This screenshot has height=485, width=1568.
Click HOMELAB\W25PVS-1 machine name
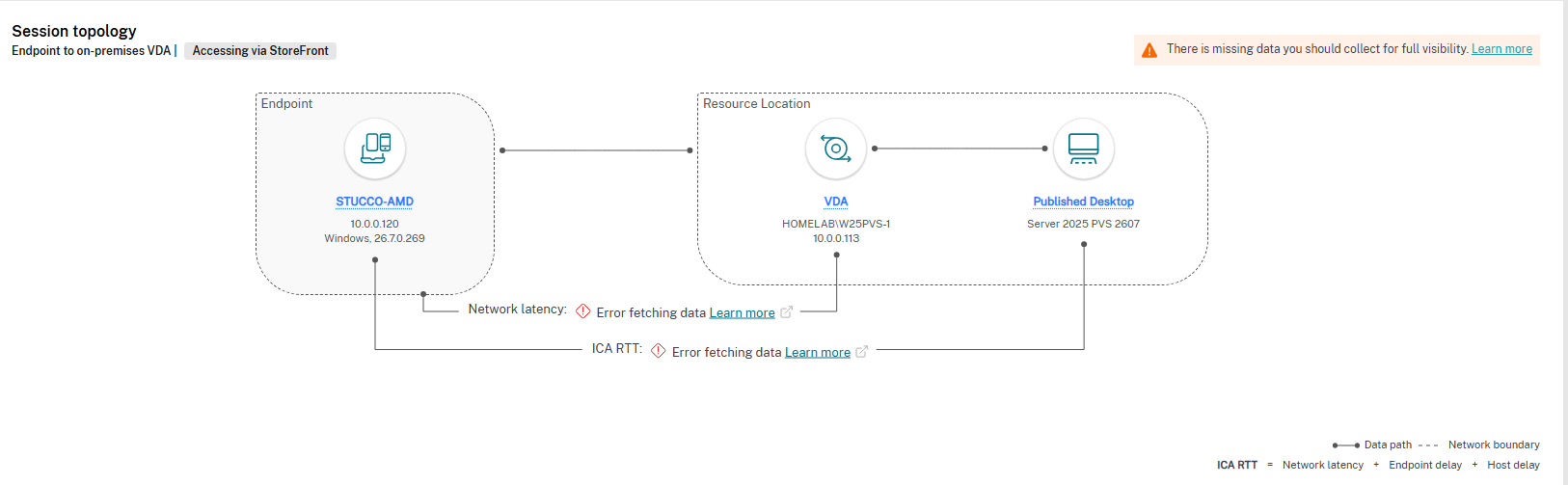(x=836, y=224)
